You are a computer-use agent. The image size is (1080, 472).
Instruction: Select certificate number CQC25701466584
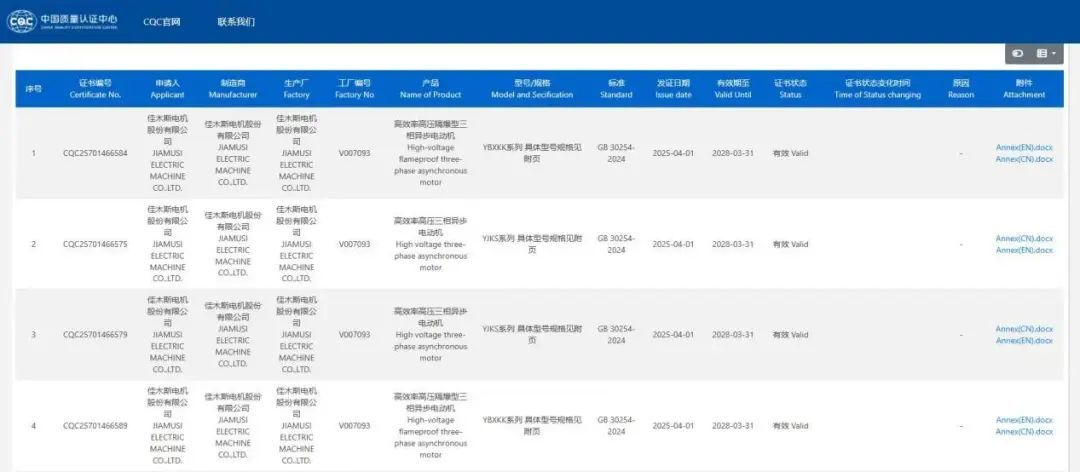pos(95,153)
